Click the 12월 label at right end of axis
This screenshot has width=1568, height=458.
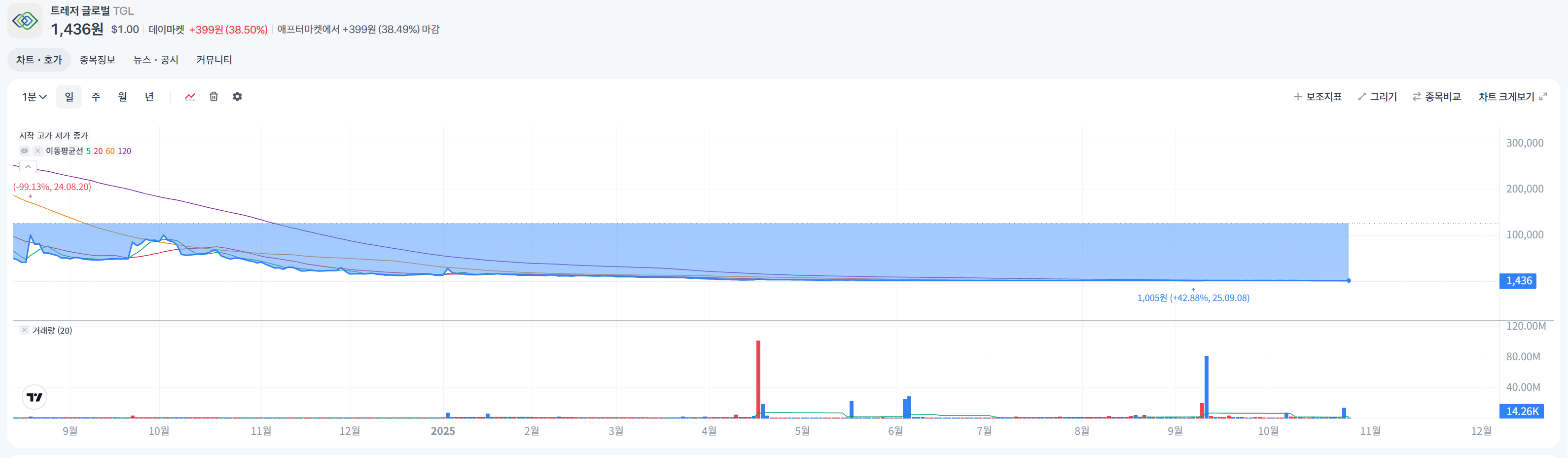coord(1481,431)
